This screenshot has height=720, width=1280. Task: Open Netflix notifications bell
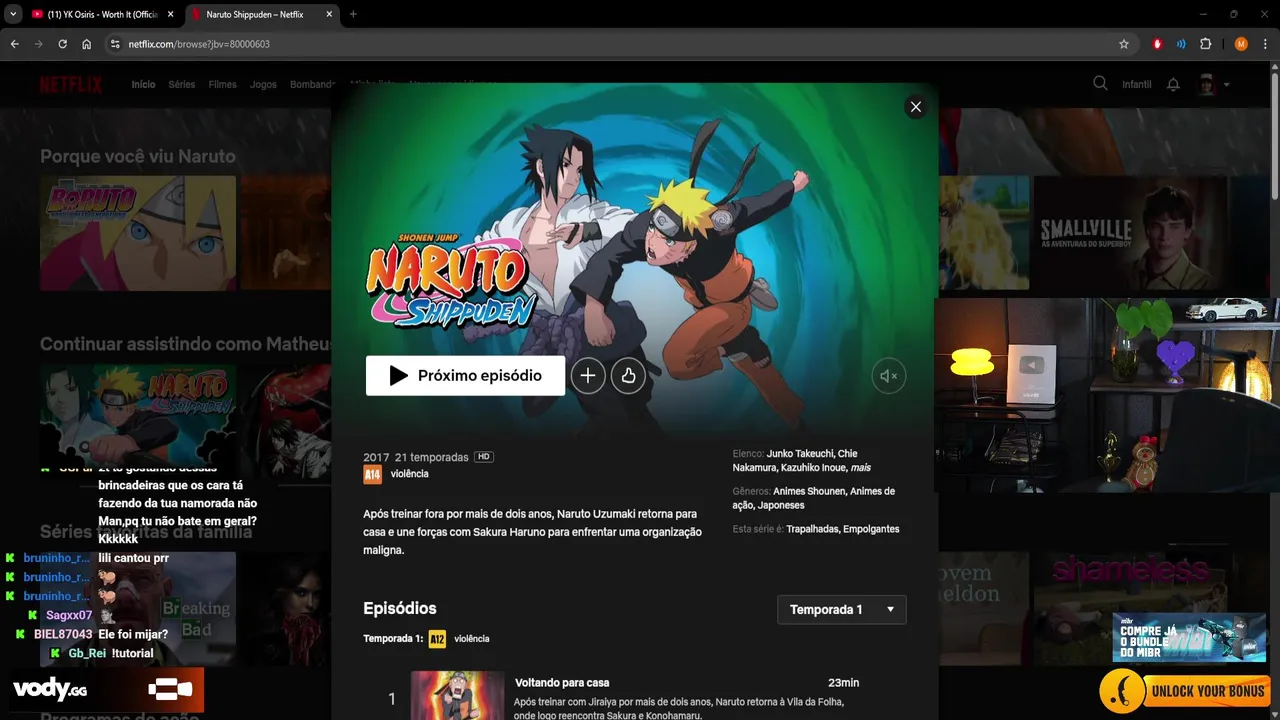coord(1173,85)
